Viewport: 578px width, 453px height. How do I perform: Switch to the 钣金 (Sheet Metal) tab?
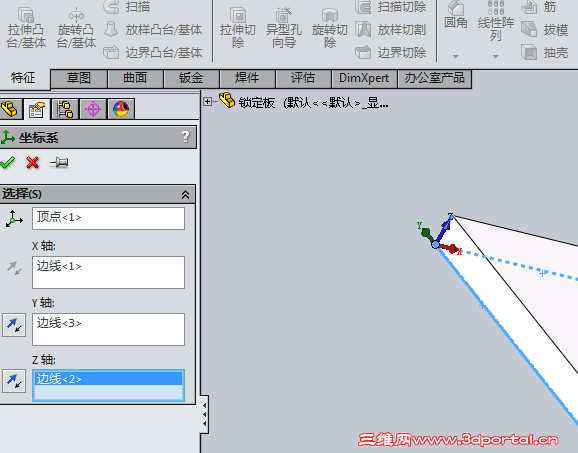(191, 78)
